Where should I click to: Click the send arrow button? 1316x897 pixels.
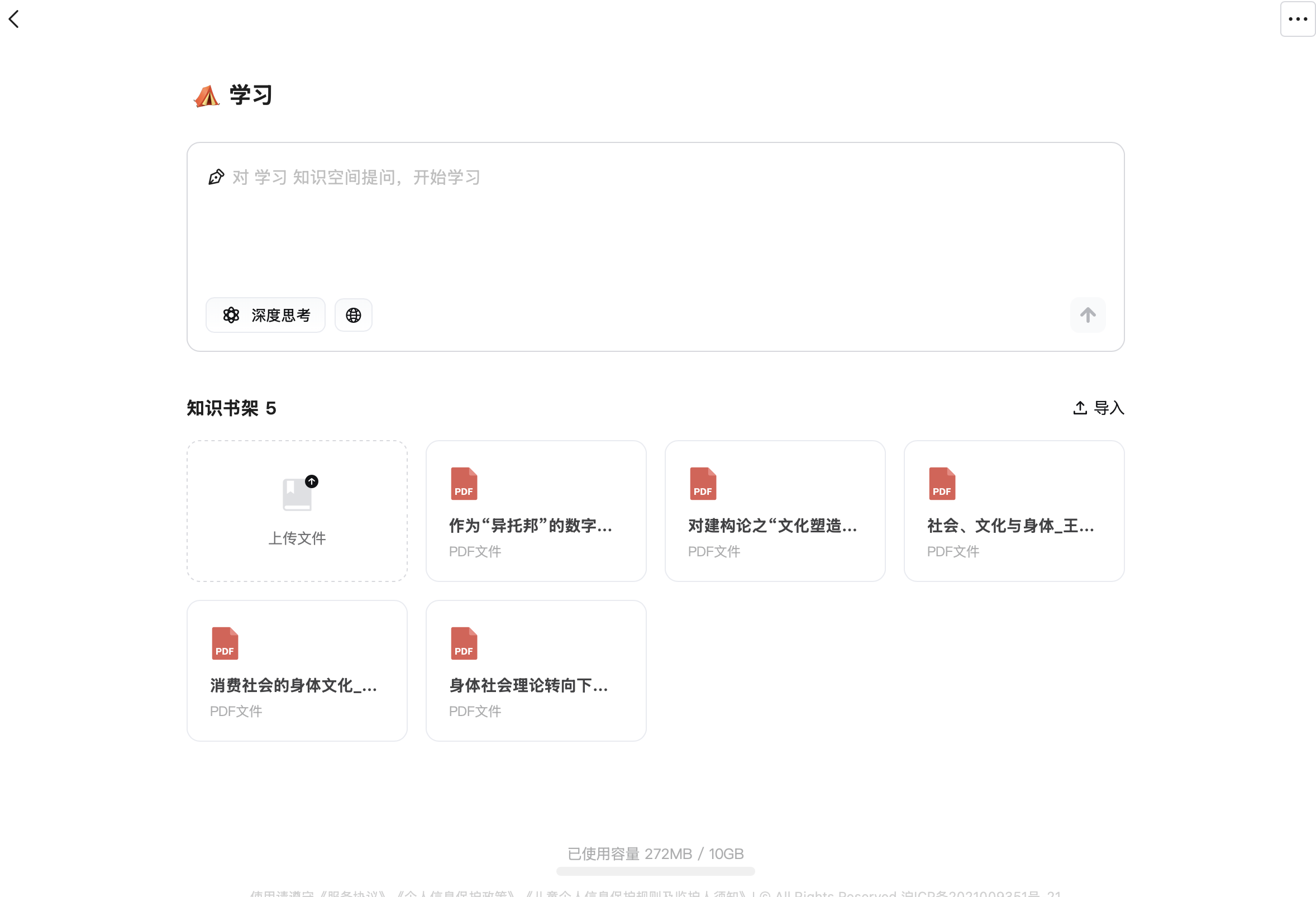pos(1087,315)
